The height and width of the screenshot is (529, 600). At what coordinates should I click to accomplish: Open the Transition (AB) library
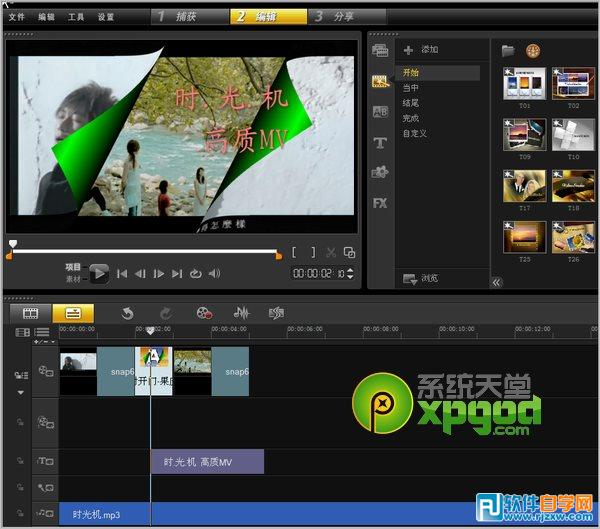click(x=380, y=112)
